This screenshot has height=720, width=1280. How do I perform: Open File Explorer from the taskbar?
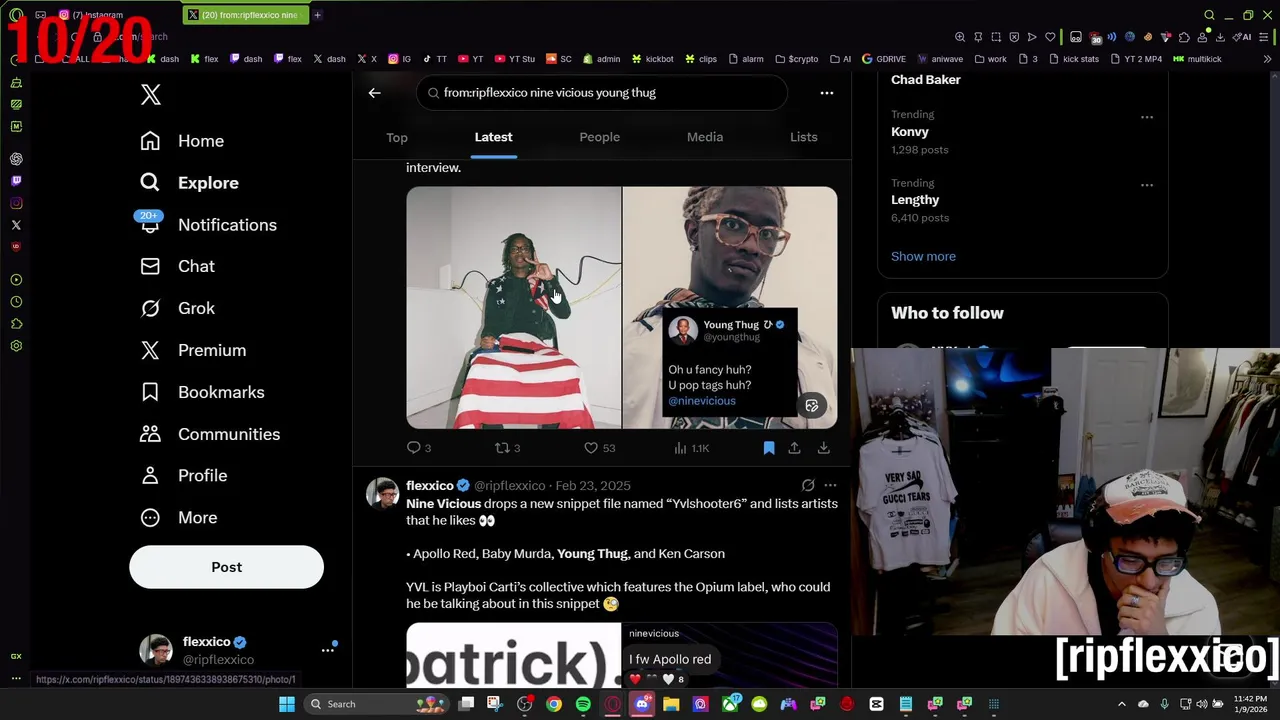point(671,704)
